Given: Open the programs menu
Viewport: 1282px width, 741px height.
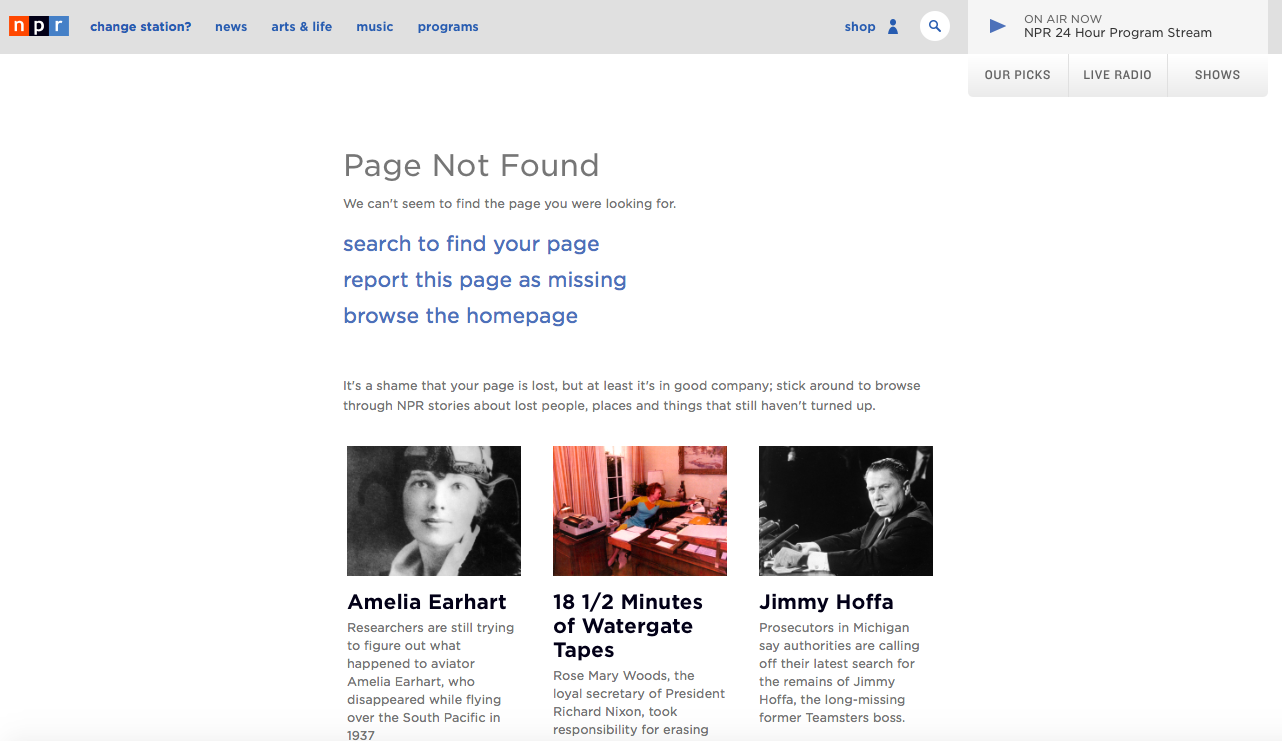Looking at the screenshot, I should 448,27.
